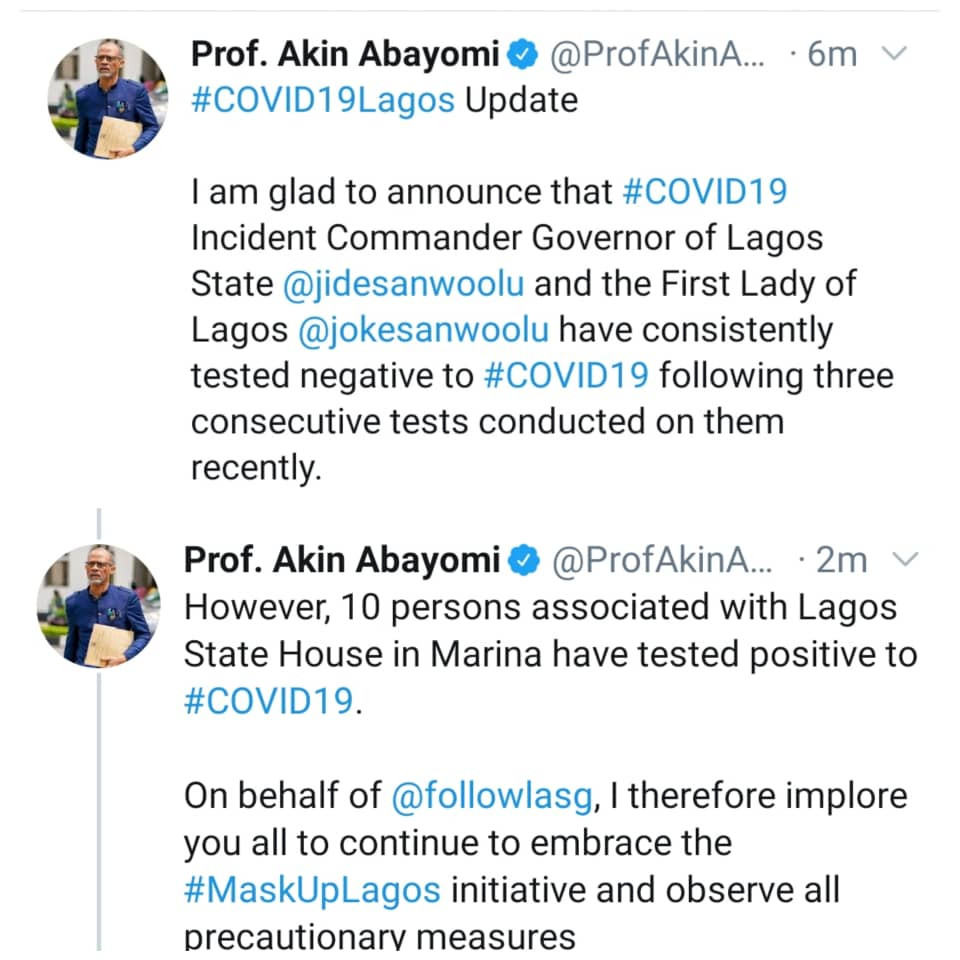
Task: Visit the @followlasg mention
Action: 492,797
